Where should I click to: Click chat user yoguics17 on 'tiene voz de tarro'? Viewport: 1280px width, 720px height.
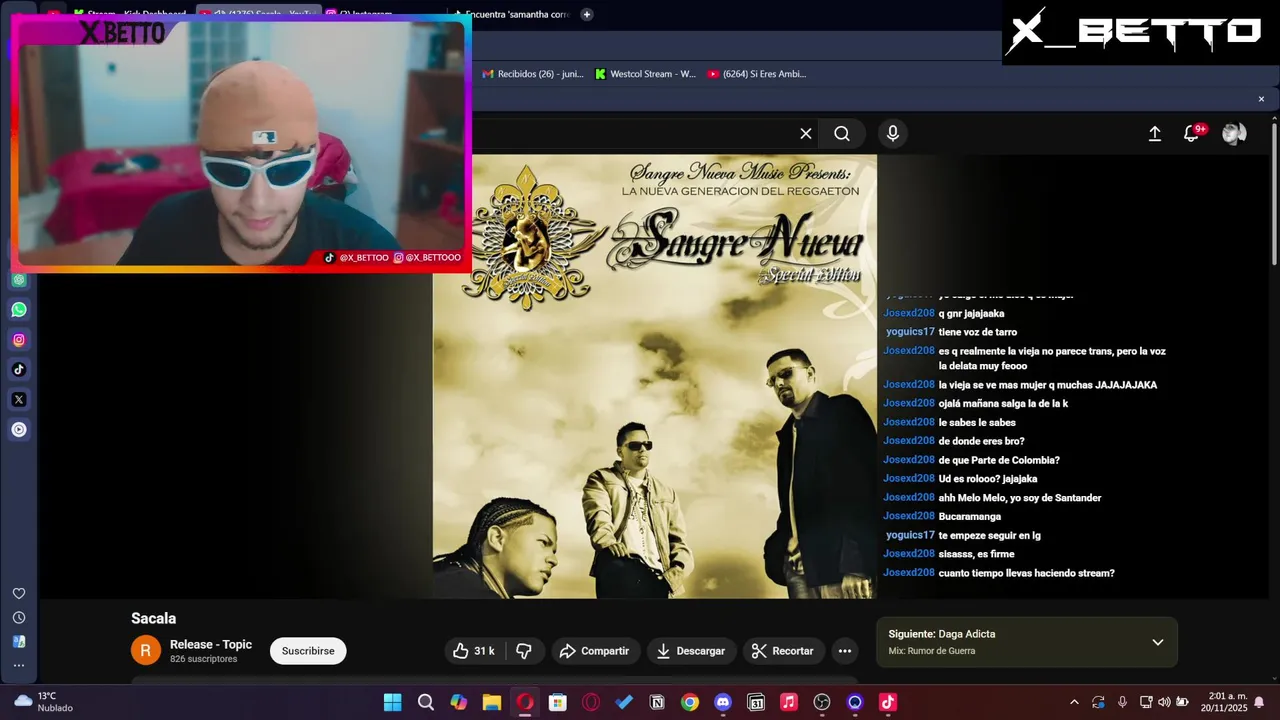click(910, 332)
